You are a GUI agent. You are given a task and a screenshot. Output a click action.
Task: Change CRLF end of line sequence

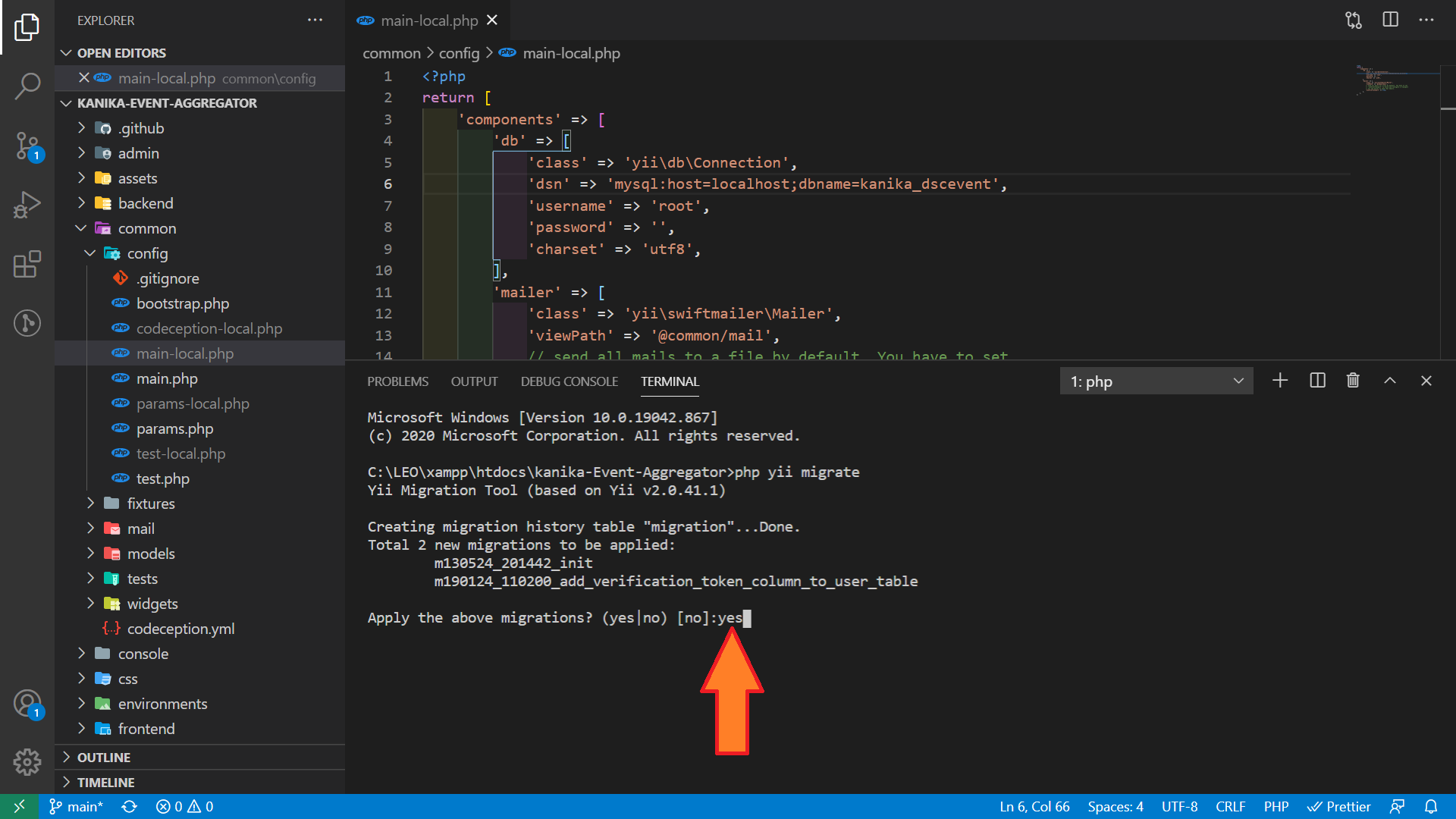click(x=1230, y=807)
